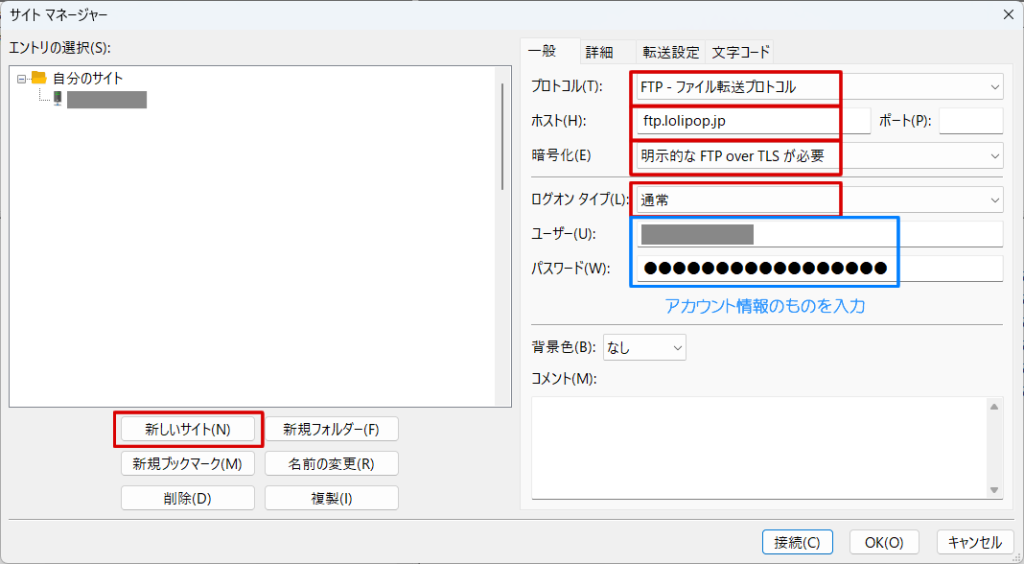1024x564 pixels.
Task: Select the 文字コード tab
Action: (740, 52)
